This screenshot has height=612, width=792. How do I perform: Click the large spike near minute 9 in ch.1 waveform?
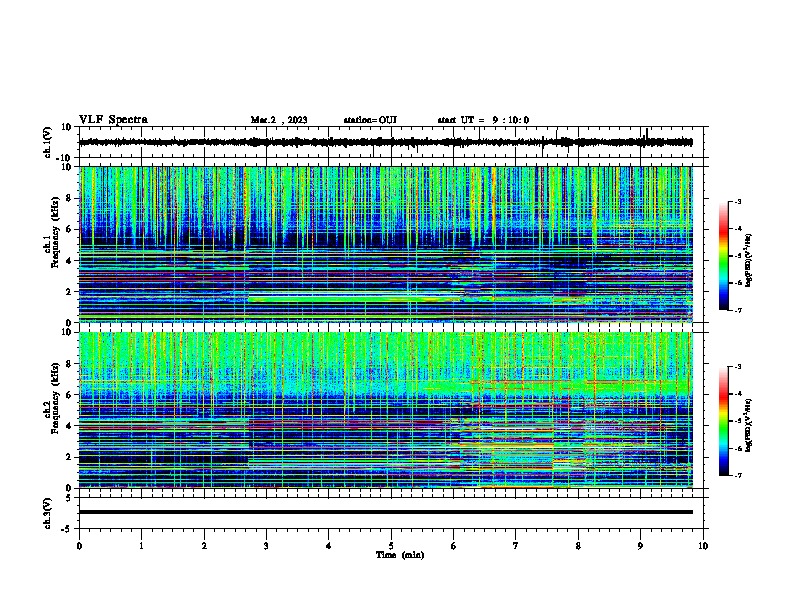click(647, 134)
